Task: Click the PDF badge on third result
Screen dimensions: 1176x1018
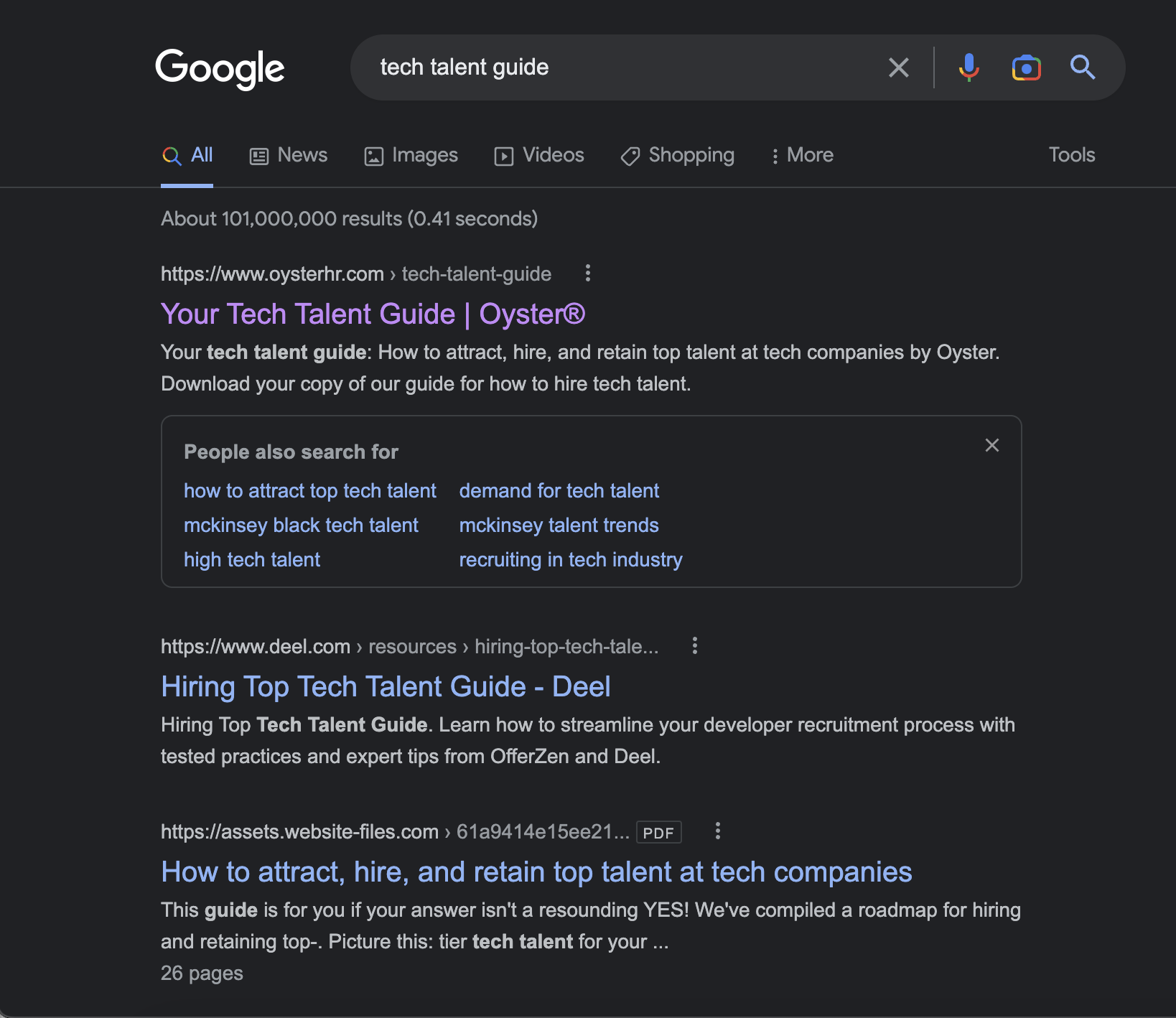Action: (x=658, y=832)
